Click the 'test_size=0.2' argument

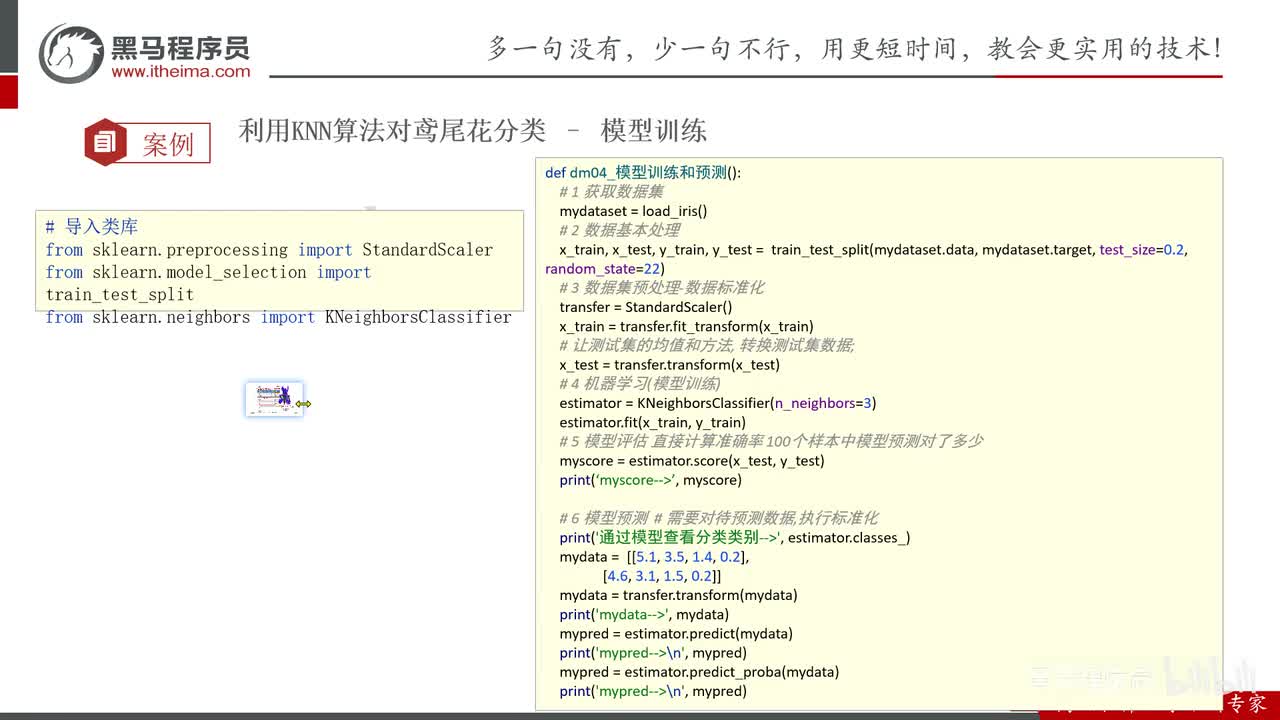point(1141,249)
